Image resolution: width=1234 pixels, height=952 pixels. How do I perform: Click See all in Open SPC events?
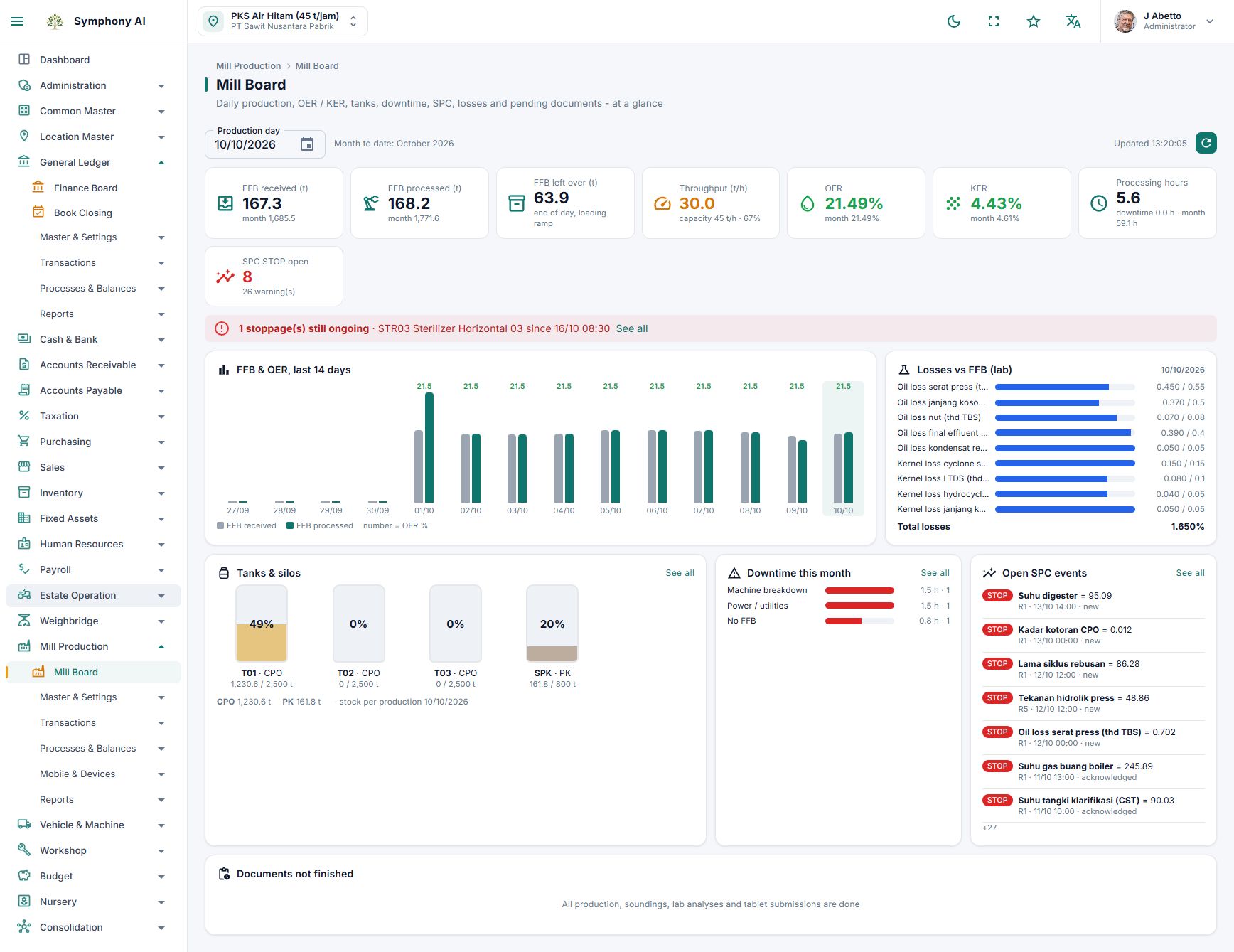pyautogui.click(x=1190, y=573)
